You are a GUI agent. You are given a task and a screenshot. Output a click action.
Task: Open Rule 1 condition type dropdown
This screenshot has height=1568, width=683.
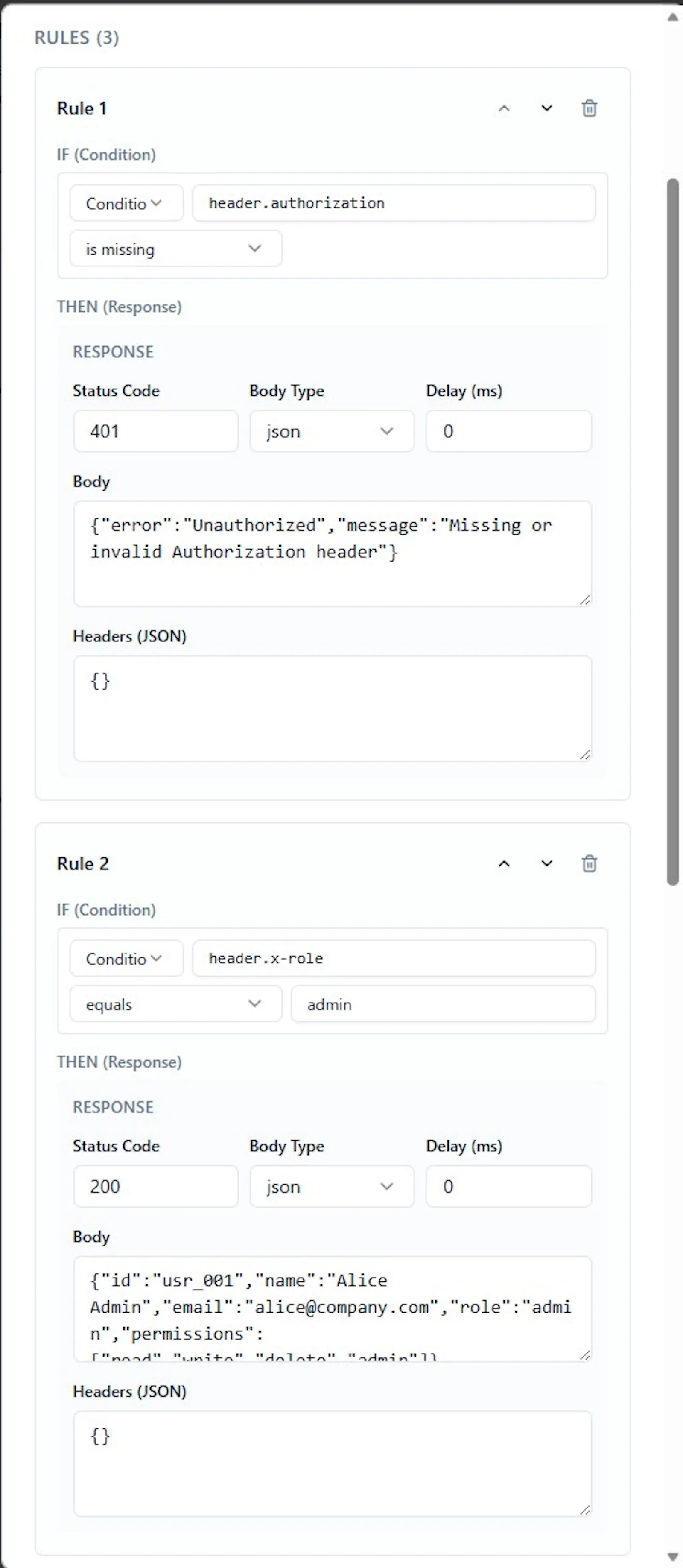(127, 203)
